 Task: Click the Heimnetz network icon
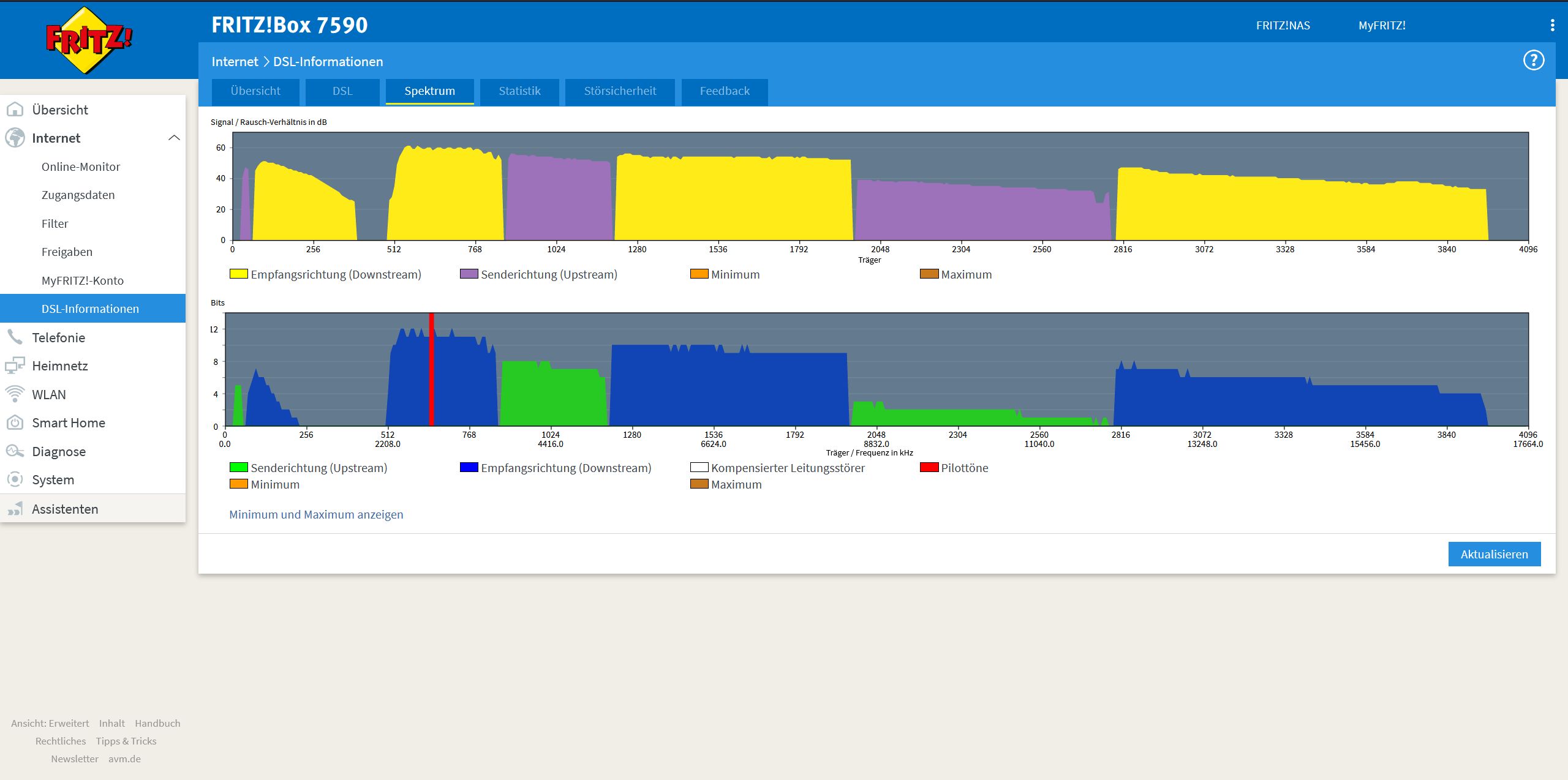click(15, 366)
